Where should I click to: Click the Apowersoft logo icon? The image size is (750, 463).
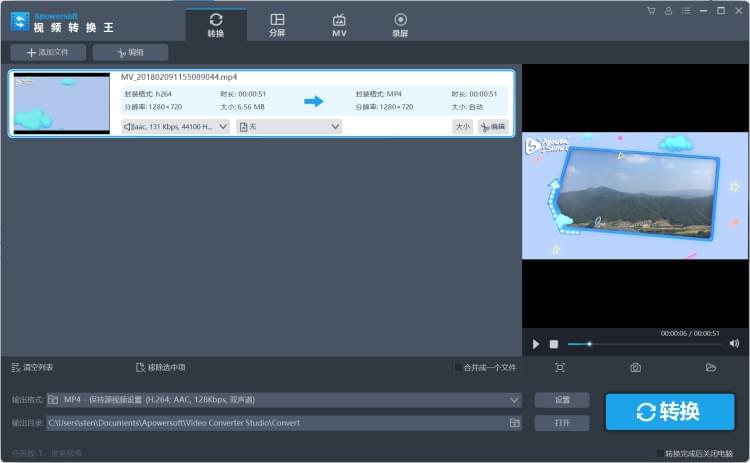click(x=20, y=22)
